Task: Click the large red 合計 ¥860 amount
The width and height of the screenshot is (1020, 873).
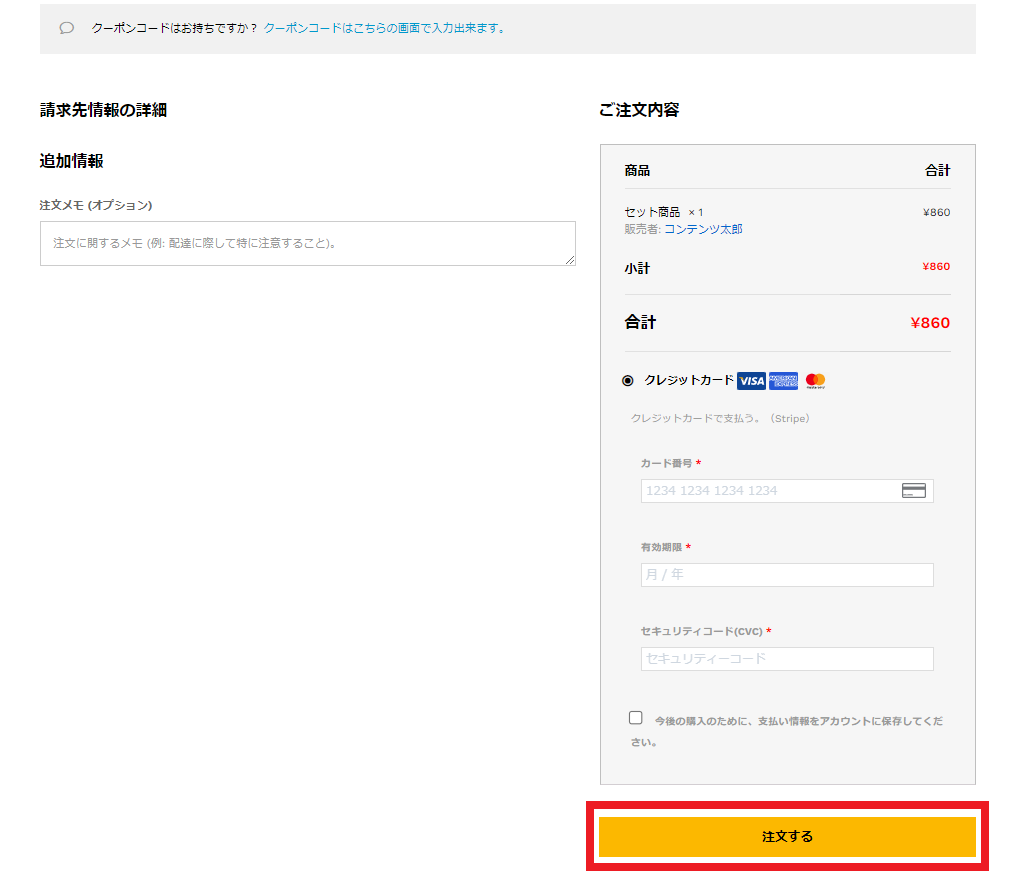Action: pos(930,323)
